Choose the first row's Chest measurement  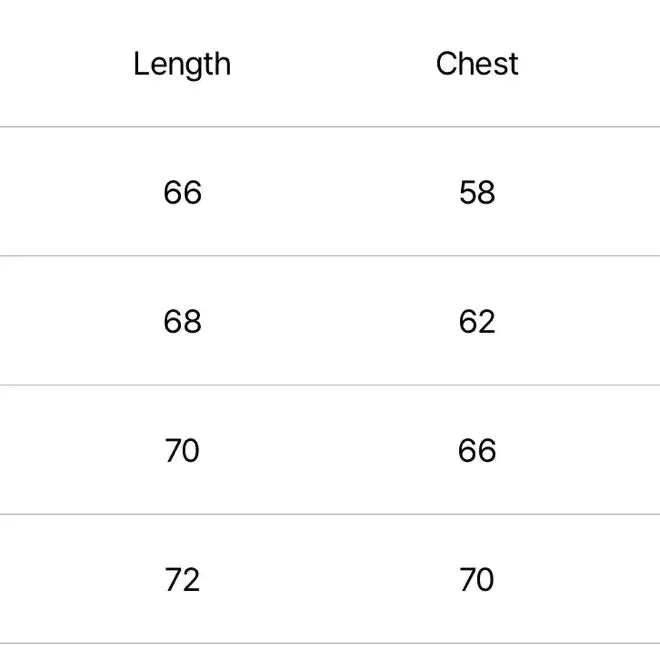pyautogui.click(x=477, y=192)
